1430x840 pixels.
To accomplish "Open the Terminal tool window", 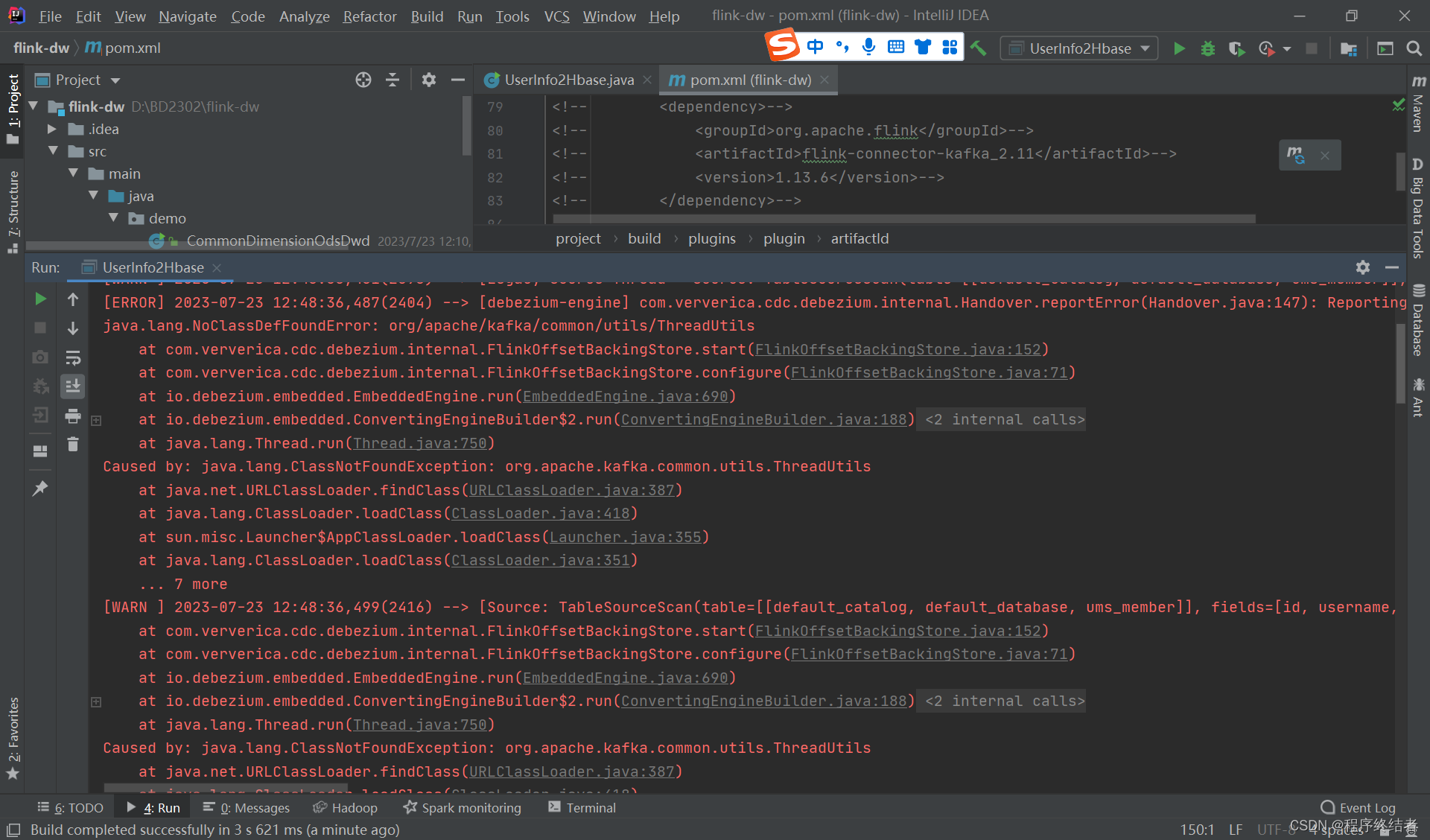I will coord(582,807).
